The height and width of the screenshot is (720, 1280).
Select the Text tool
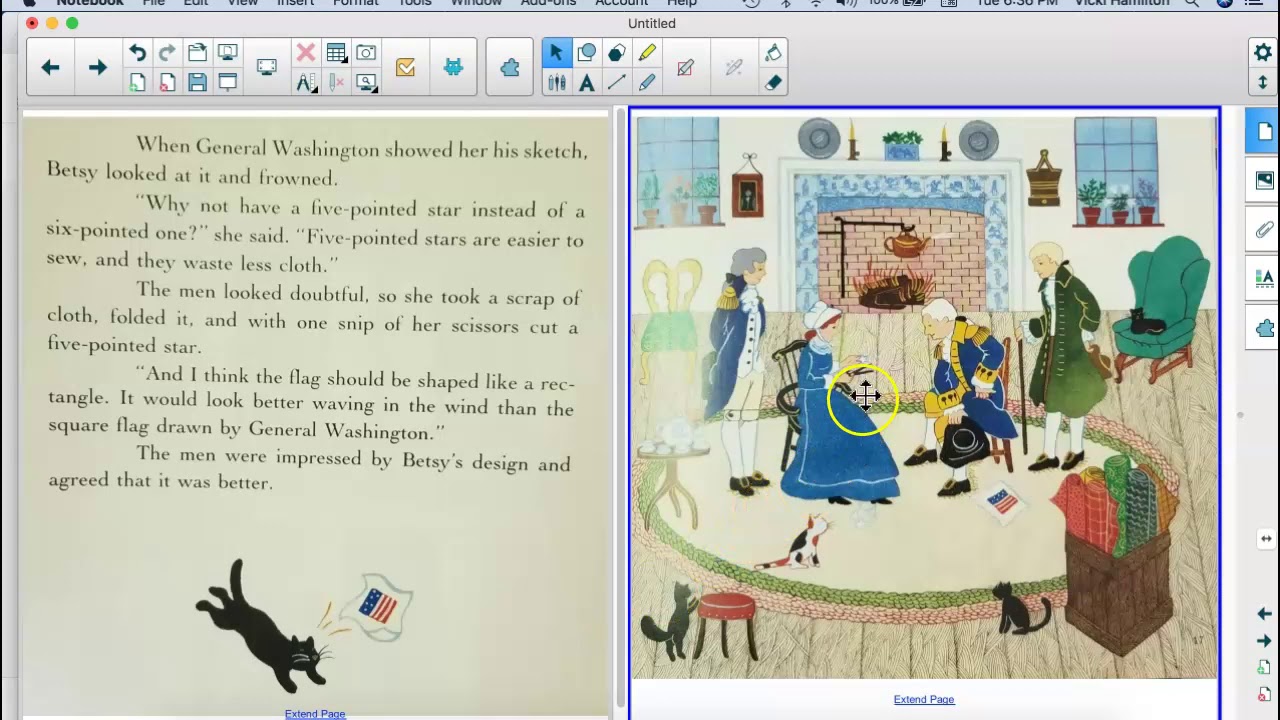(x=587, y=82)
